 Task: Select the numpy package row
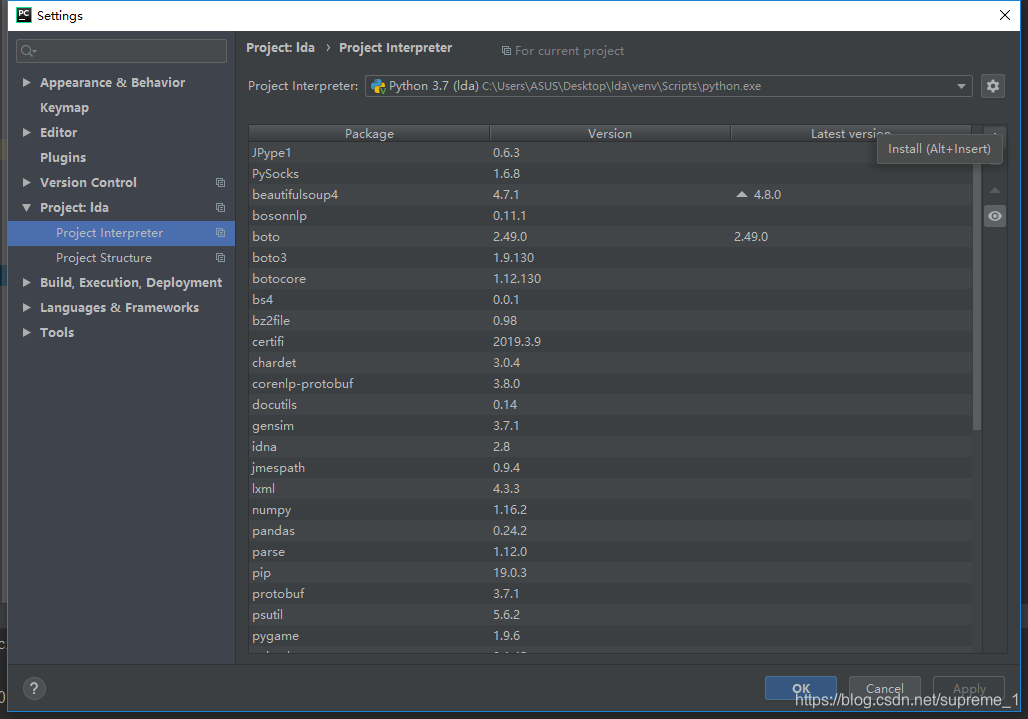(610, 509)
